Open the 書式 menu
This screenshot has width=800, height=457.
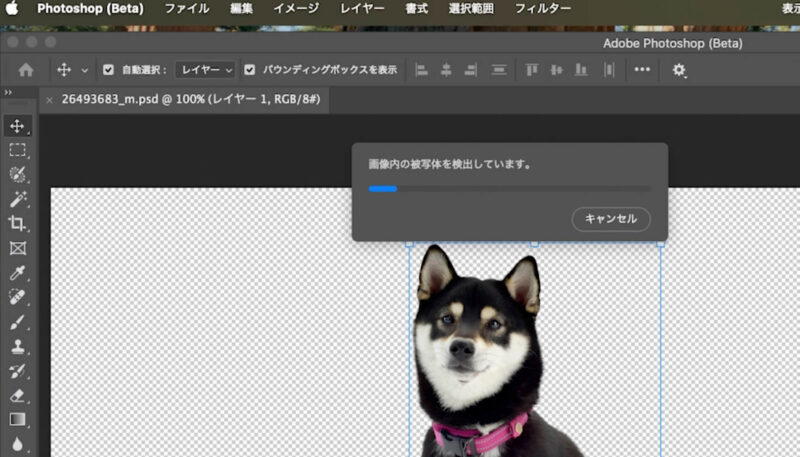(416, 8)
